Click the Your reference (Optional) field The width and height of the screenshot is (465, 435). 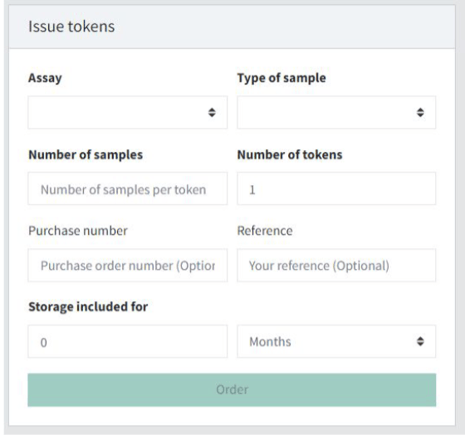(x=336, y=265)
